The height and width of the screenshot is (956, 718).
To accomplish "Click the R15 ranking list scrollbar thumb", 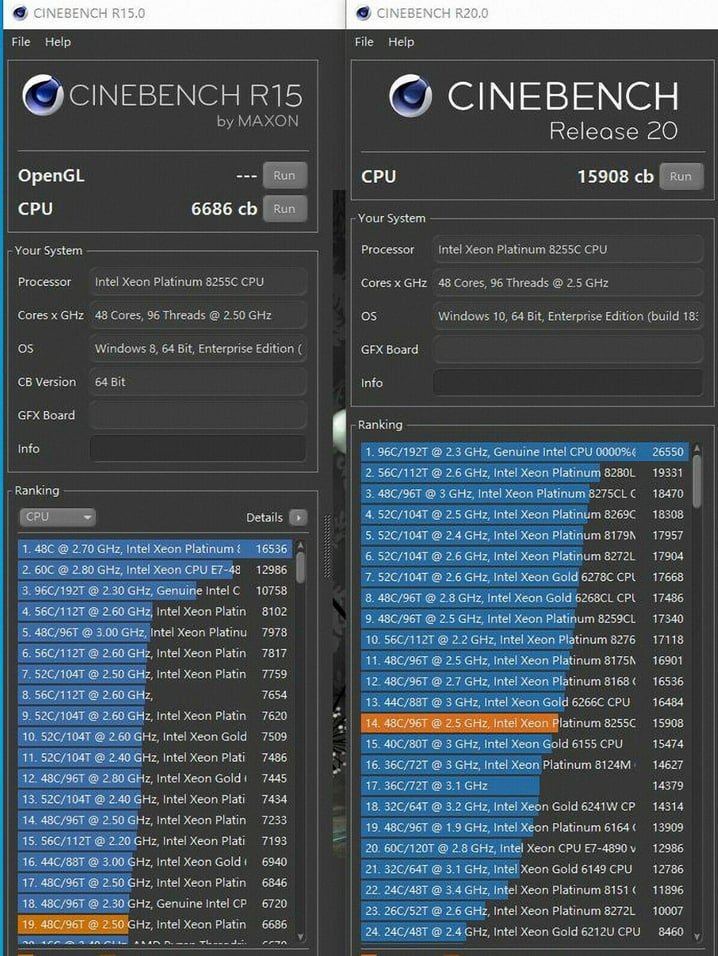I will tap(300, 568).
